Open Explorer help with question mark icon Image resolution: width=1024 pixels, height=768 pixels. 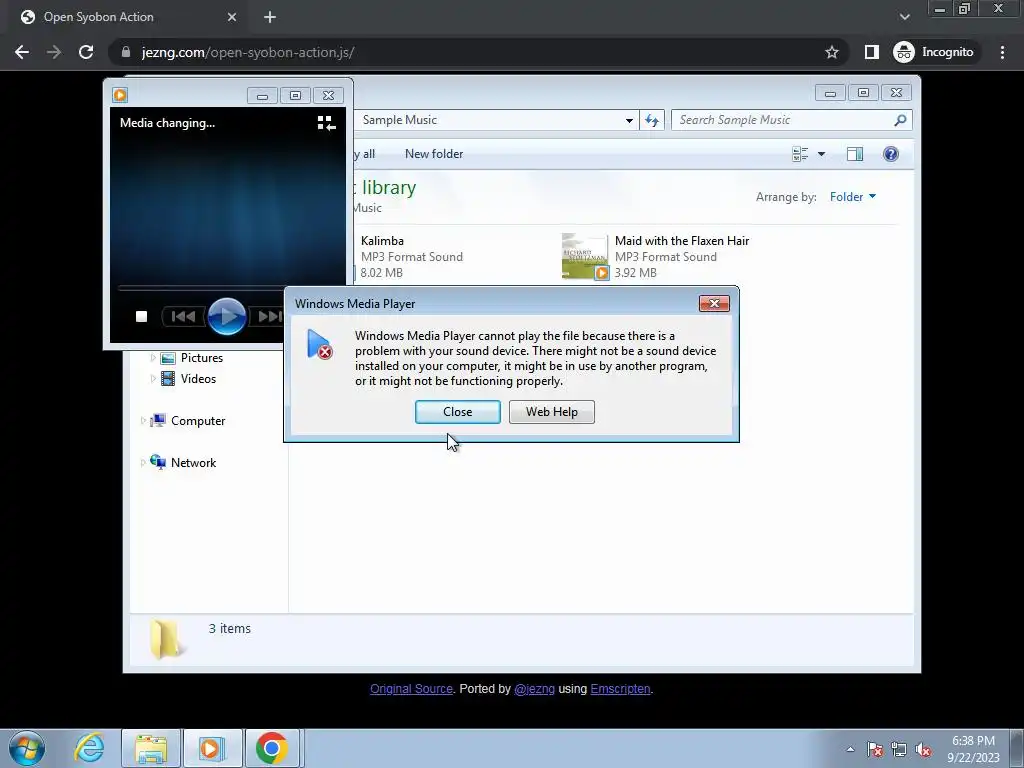click(891, 154)
